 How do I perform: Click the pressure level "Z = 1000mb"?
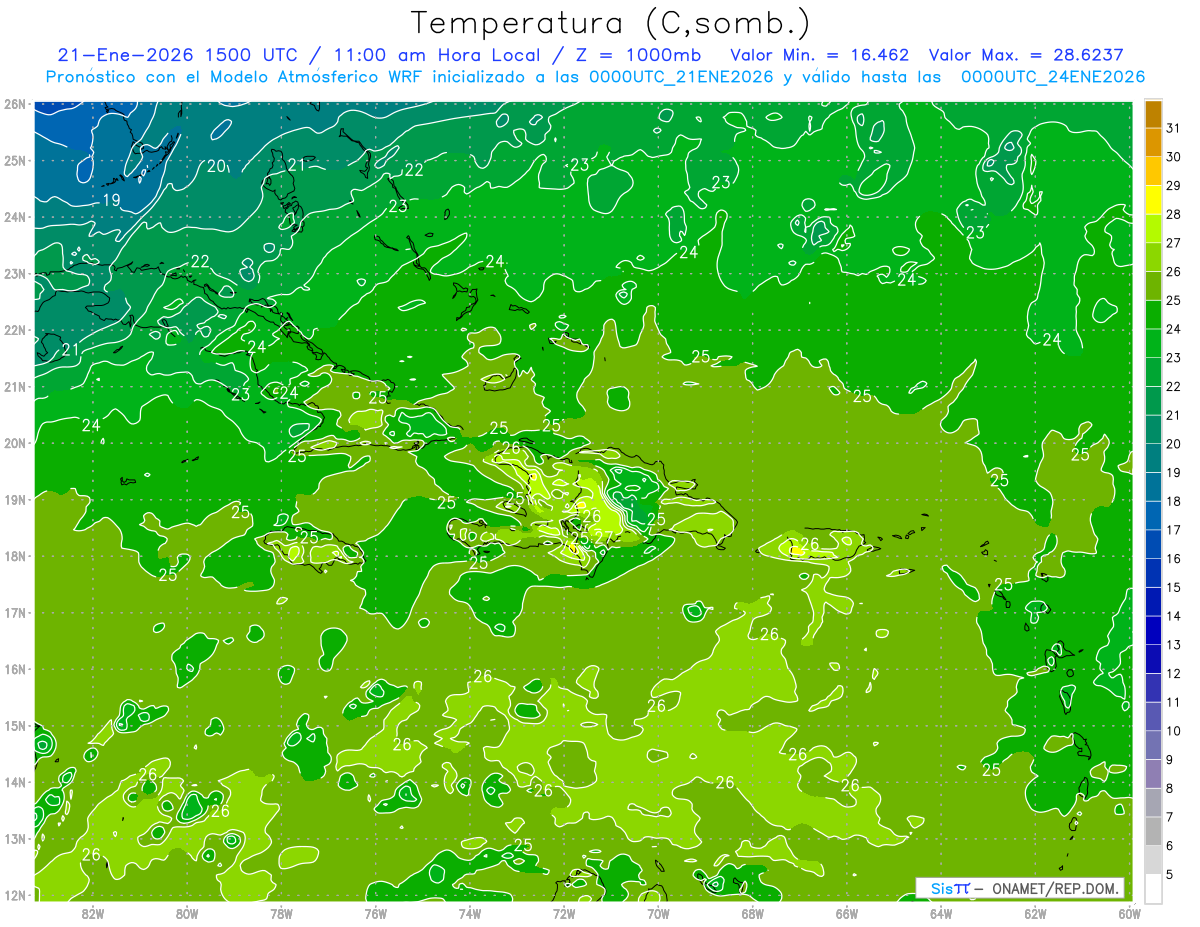point(636,55)
